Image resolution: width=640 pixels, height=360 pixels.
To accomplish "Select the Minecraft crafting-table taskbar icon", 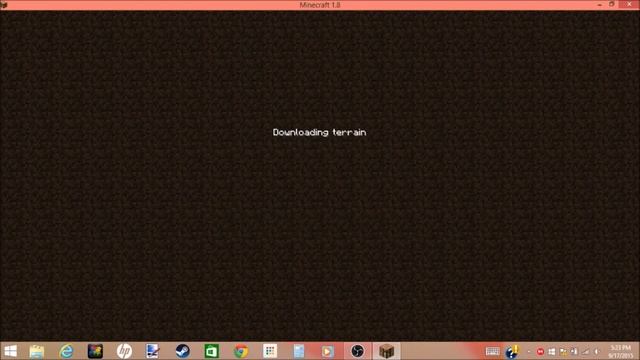I will 386,351.
